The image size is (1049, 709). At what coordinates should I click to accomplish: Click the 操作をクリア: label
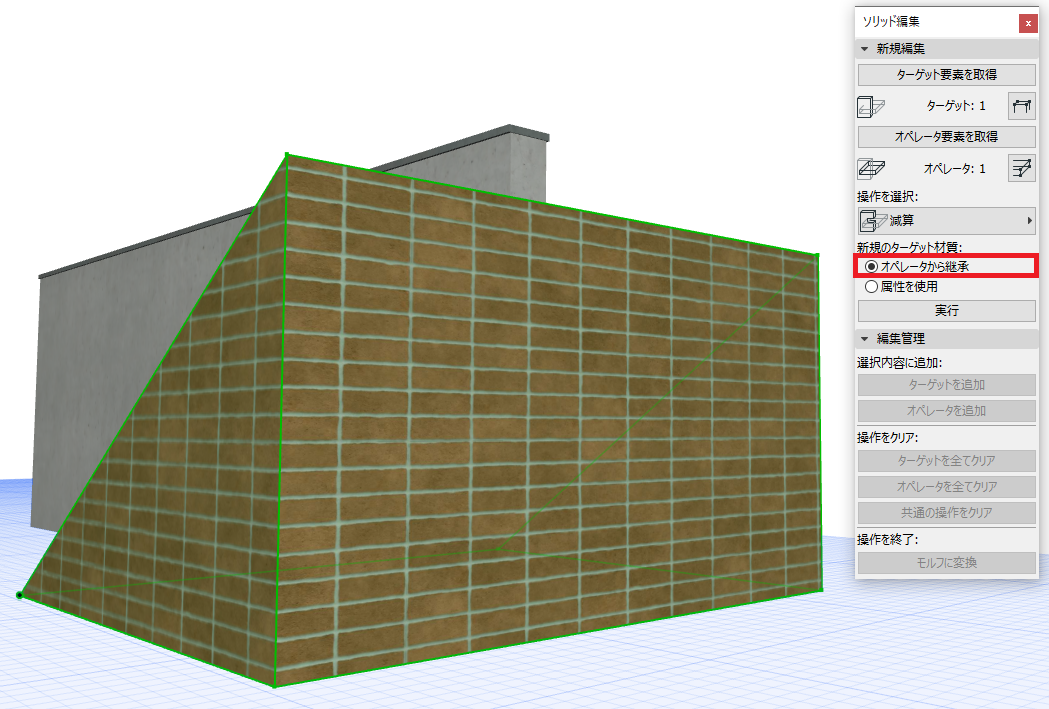[x=888, y=437]
